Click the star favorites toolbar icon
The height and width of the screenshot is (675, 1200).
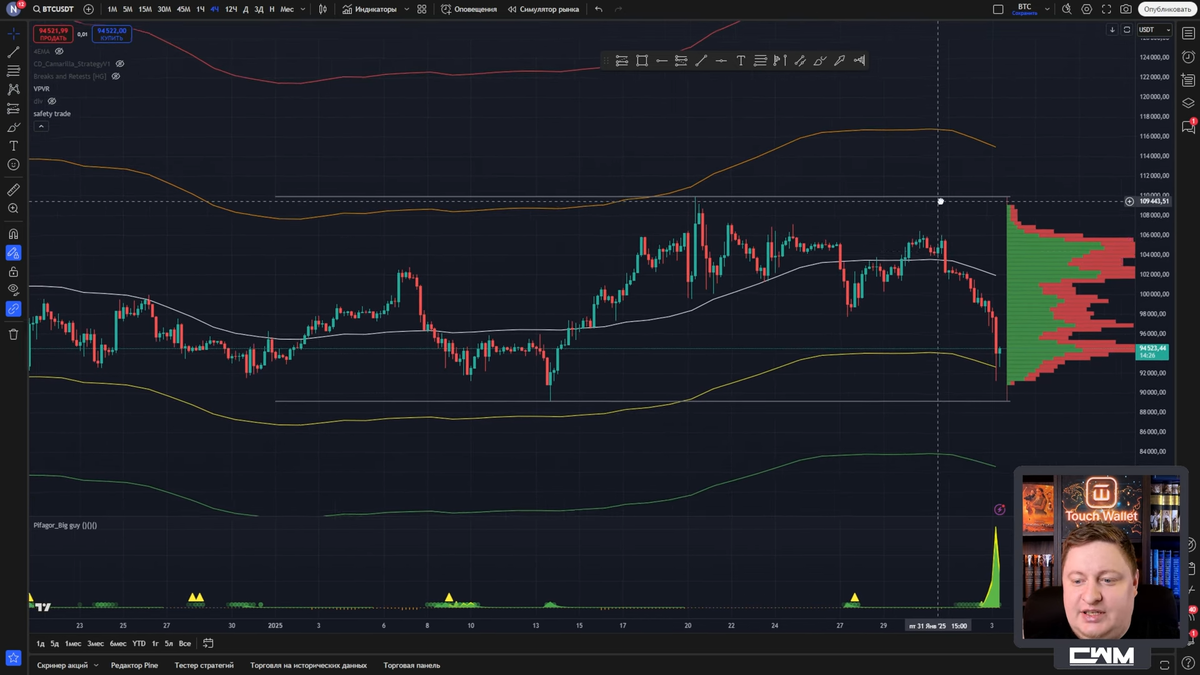click(x=14, y=658)
